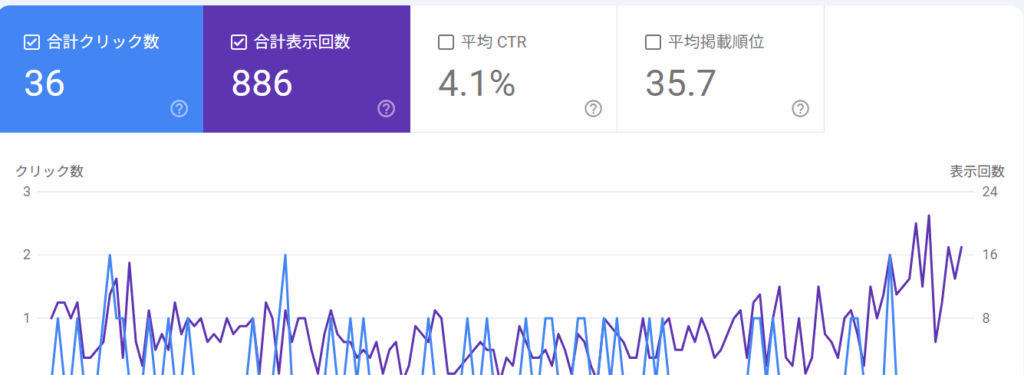Select the average position value 35.7
Viewport: 1024px width, 375px height.
pos(680,83)
